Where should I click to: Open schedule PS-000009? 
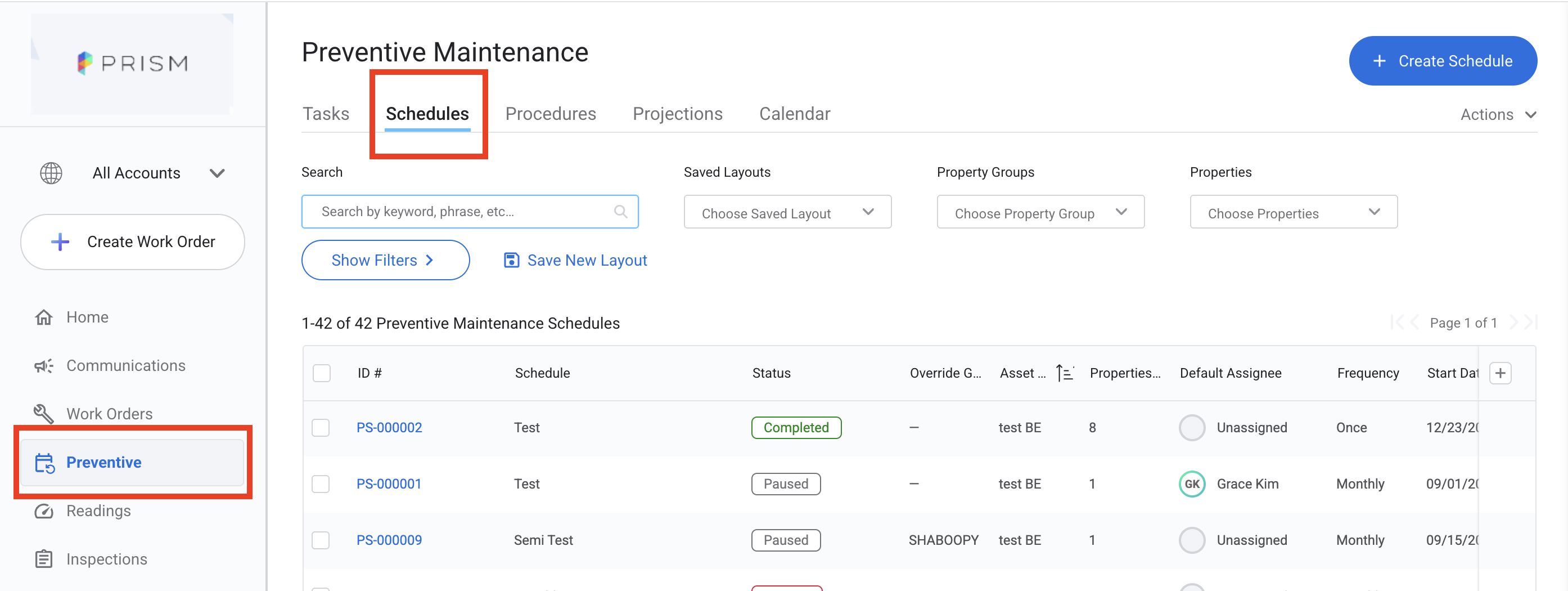pos(389,540)
